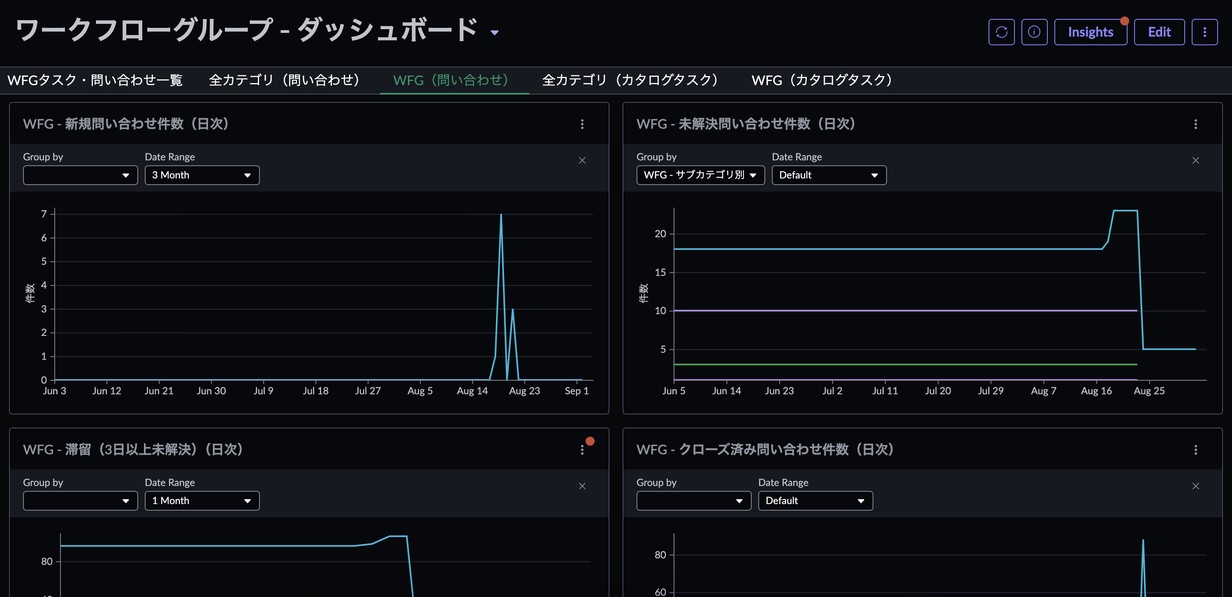Click the ワークフローグループ - ダッシュボード title

pos(247,31)
